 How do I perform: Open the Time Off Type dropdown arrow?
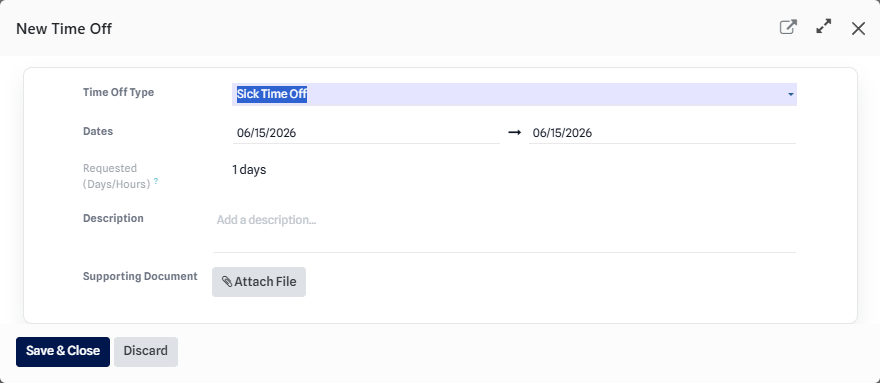click(791, 94)
